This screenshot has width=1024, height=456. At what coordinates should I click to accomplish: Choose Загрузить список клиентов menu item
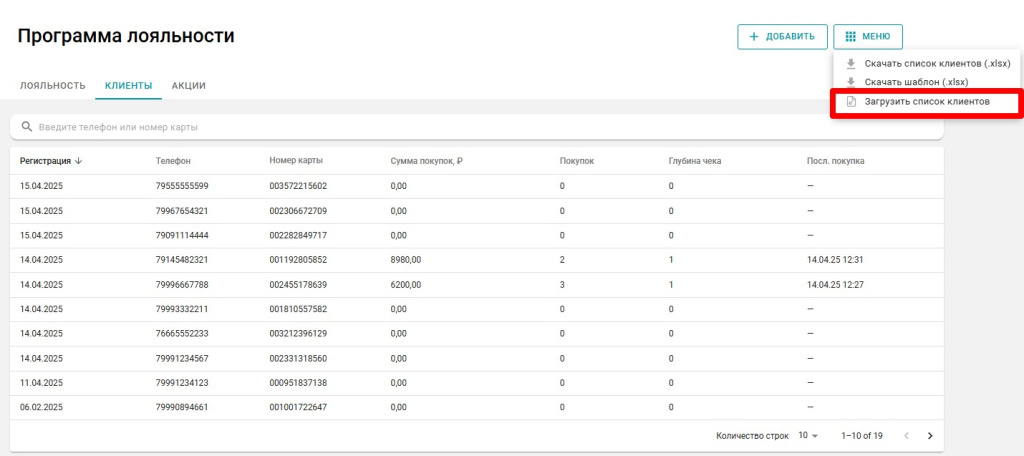(927, 102)
